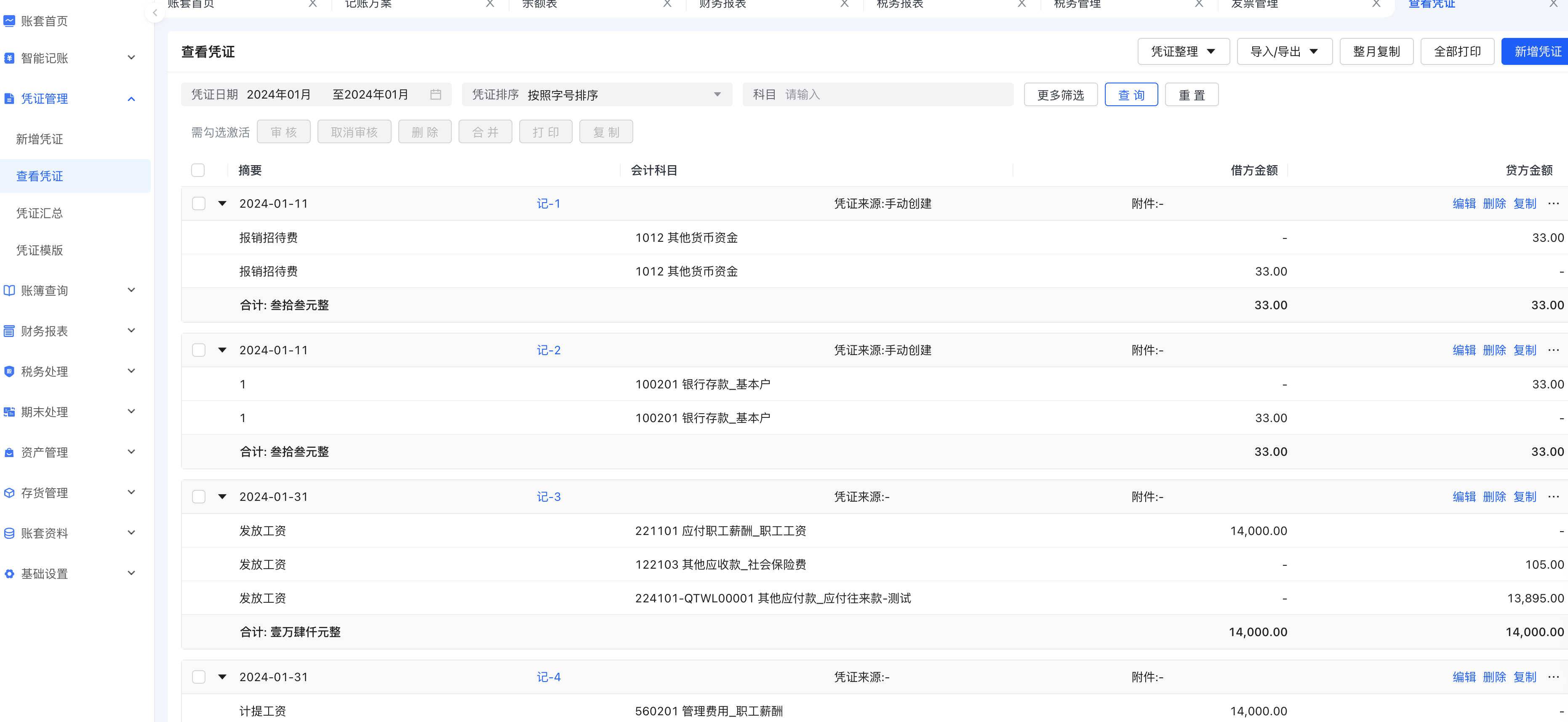The width and height of the screenshot is (1568, 722).
Task: Click the 税务处理 shield icon
Action: pos(9,372)
